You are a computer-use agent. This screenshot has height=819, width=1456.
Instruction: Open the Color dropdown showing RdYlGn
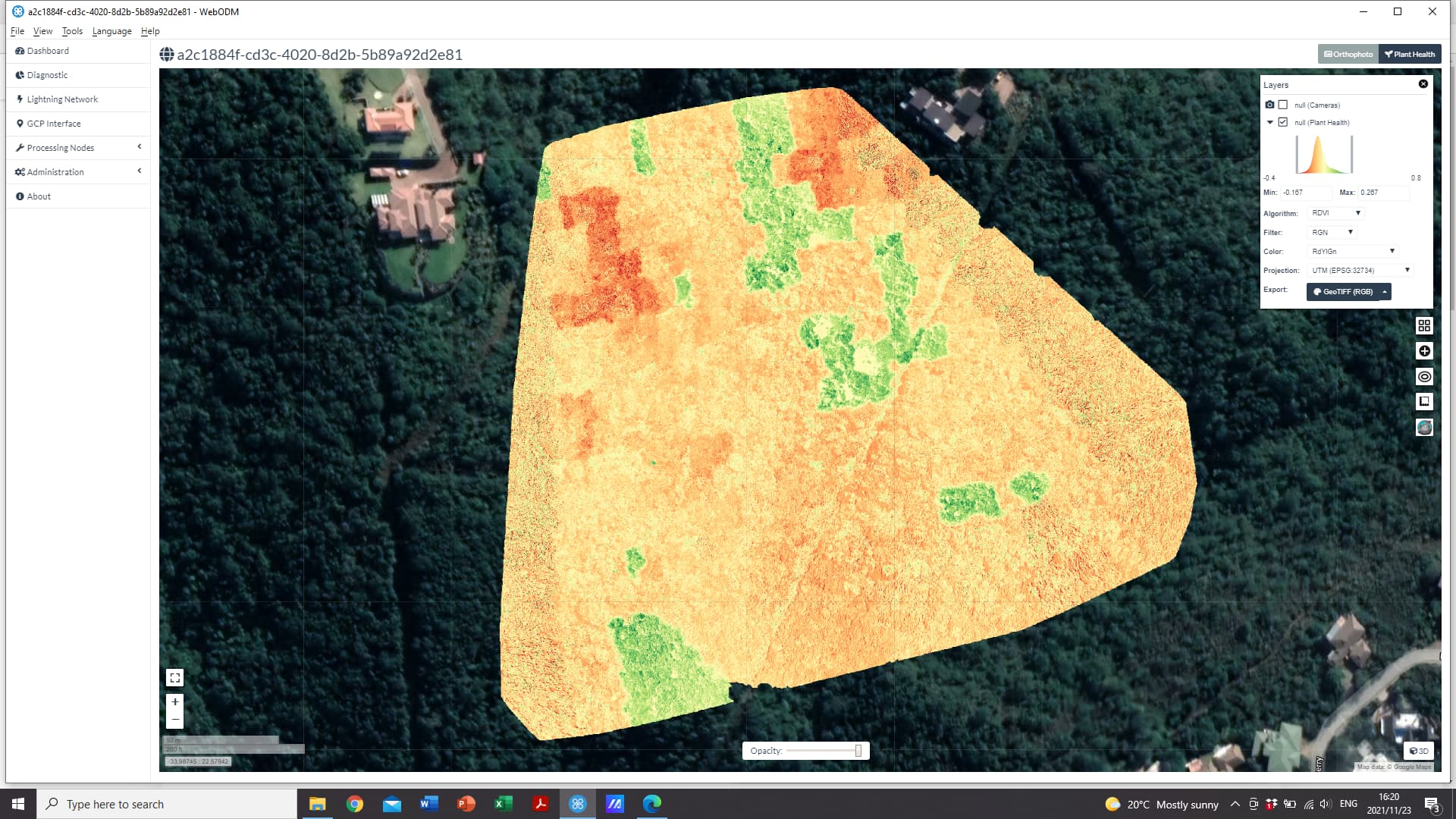pyautogui.click(x=1353, y=251)
